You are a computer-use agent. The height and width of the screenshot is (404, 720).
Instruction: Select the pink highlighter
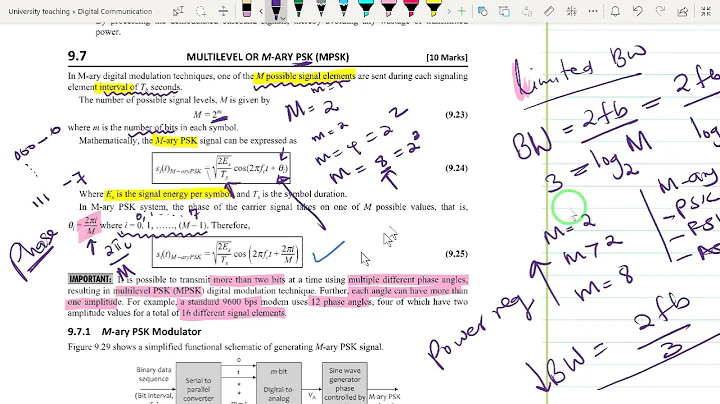tap(388, 9)
